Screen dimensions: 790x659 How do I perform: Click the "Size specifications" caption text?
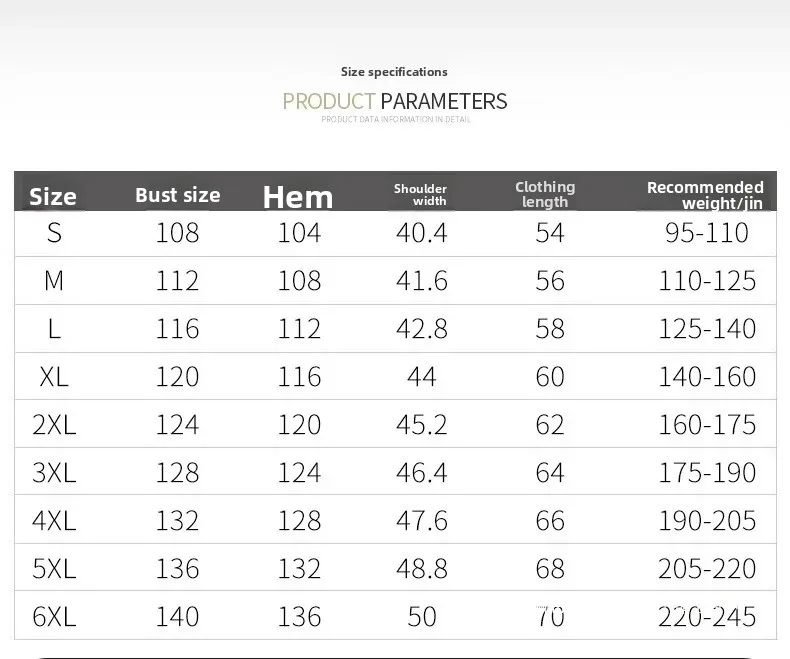point(394,72)
